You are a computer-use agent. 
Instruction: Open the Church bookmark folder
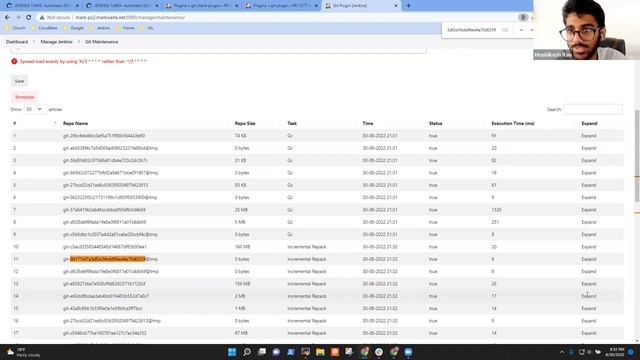(16, 28)
